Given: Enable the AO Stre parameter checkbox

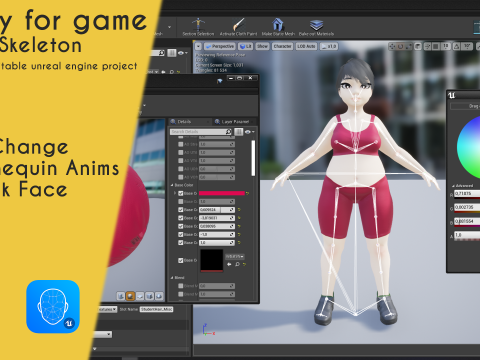Looking at the screenshot, I should [x=181, y=144].
